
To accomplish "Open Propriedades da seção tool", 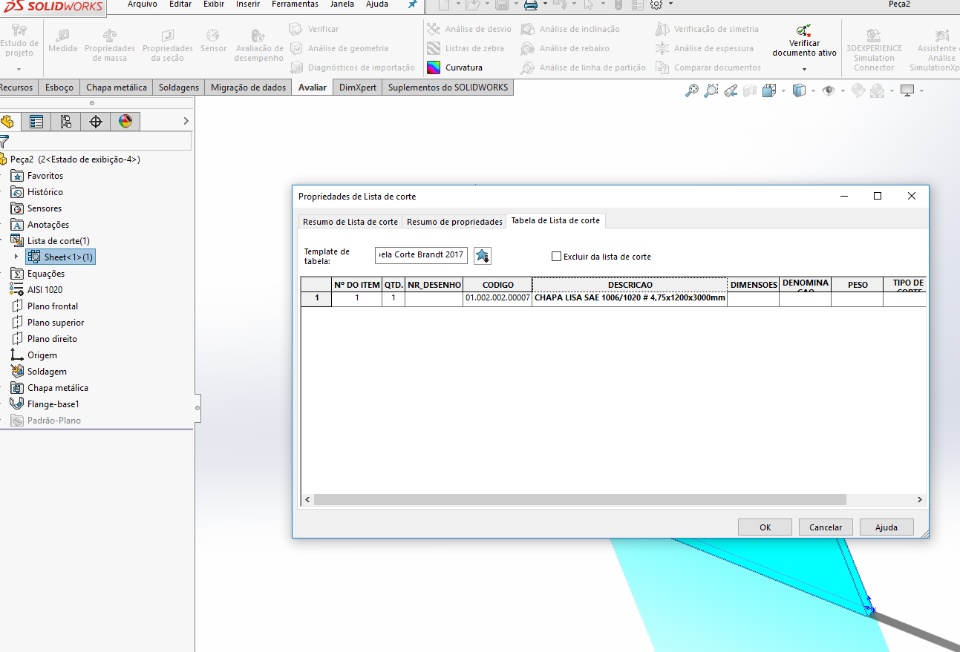I will 167,45.
